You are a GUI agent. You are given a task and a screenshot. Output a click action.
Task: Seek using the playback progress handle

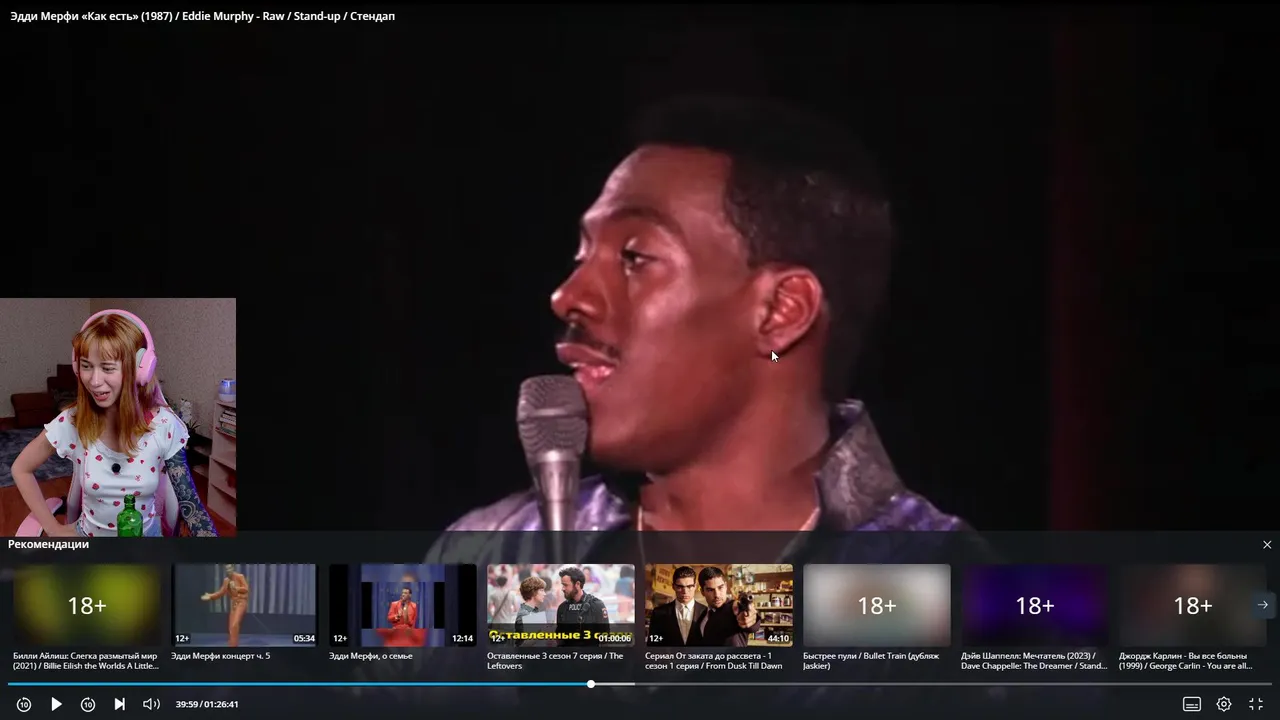(591, 684)
